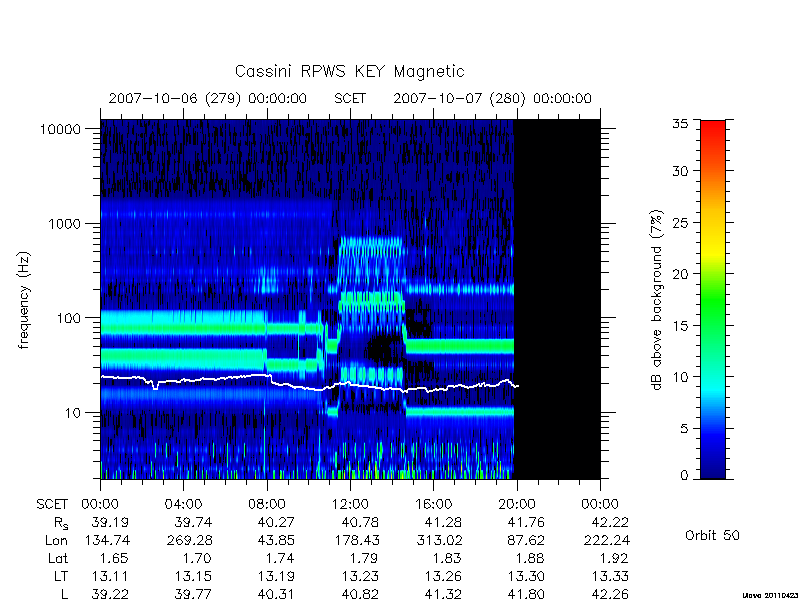Click L value 41.80
This screenshot has width=800, height=600.
[x=527, y=594]
